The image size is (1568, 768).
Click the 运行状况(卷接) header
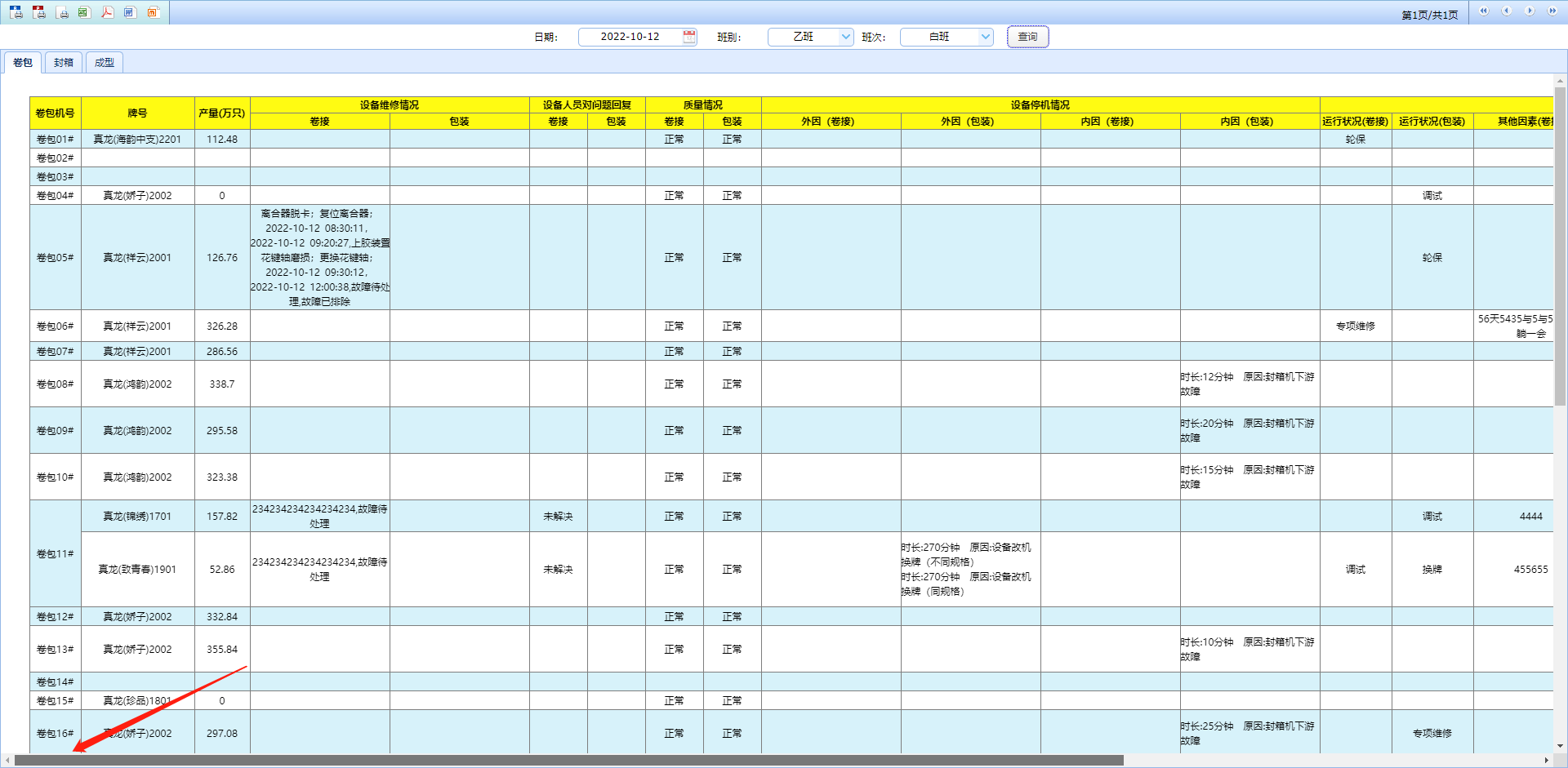(1356, 122)
